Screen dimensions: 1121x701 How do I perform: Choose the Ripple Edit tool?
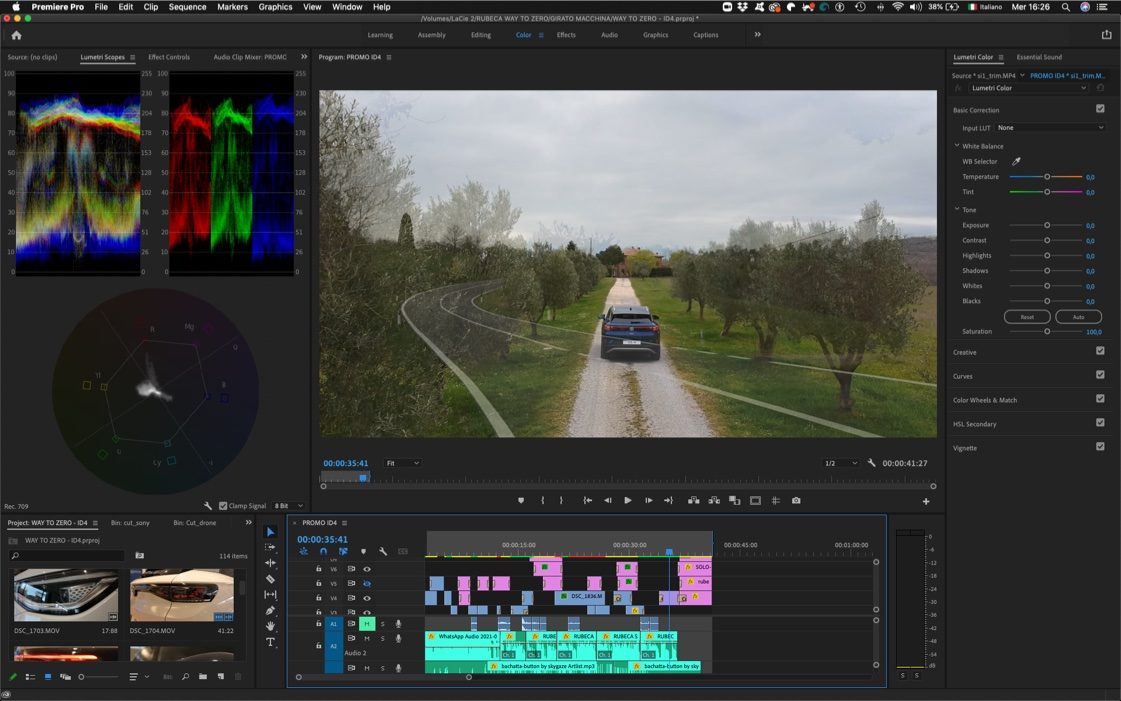pyautogui.click(x=270, y=563)
